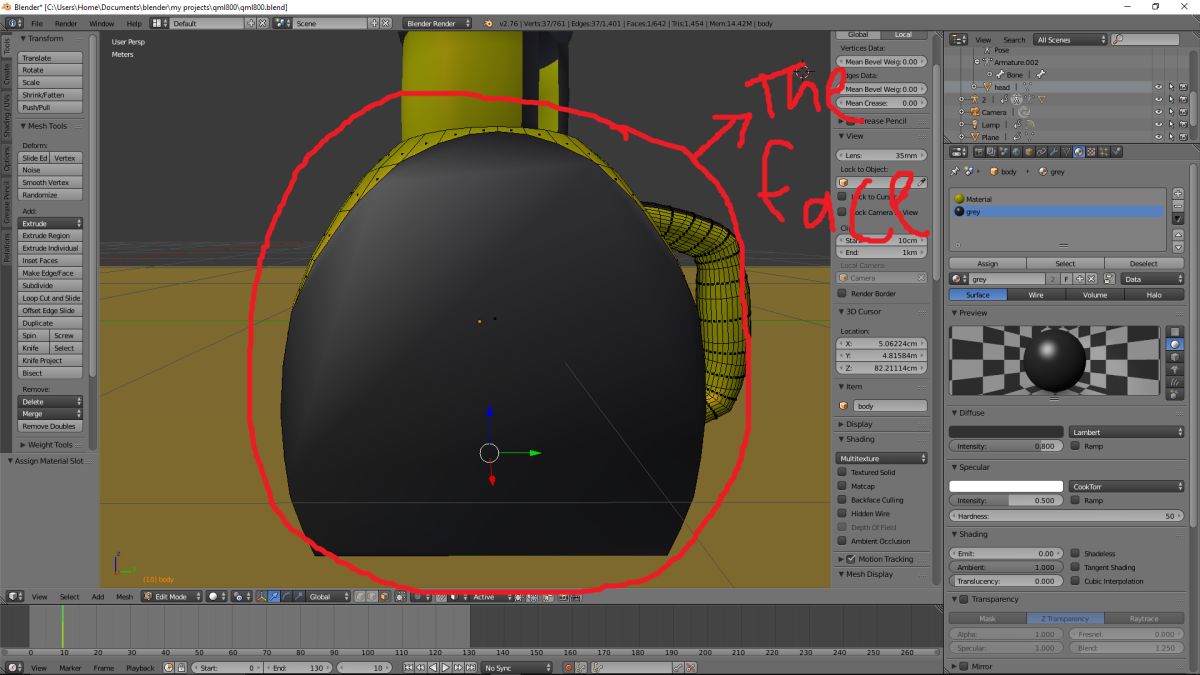
Task: Open the Physics properties tab
Action: [1116, 152]
